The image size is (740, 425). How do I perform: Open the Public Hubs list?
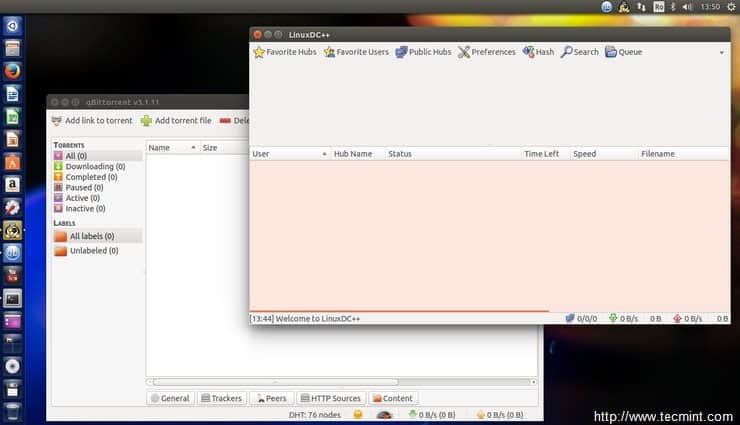tap(423, 52)
